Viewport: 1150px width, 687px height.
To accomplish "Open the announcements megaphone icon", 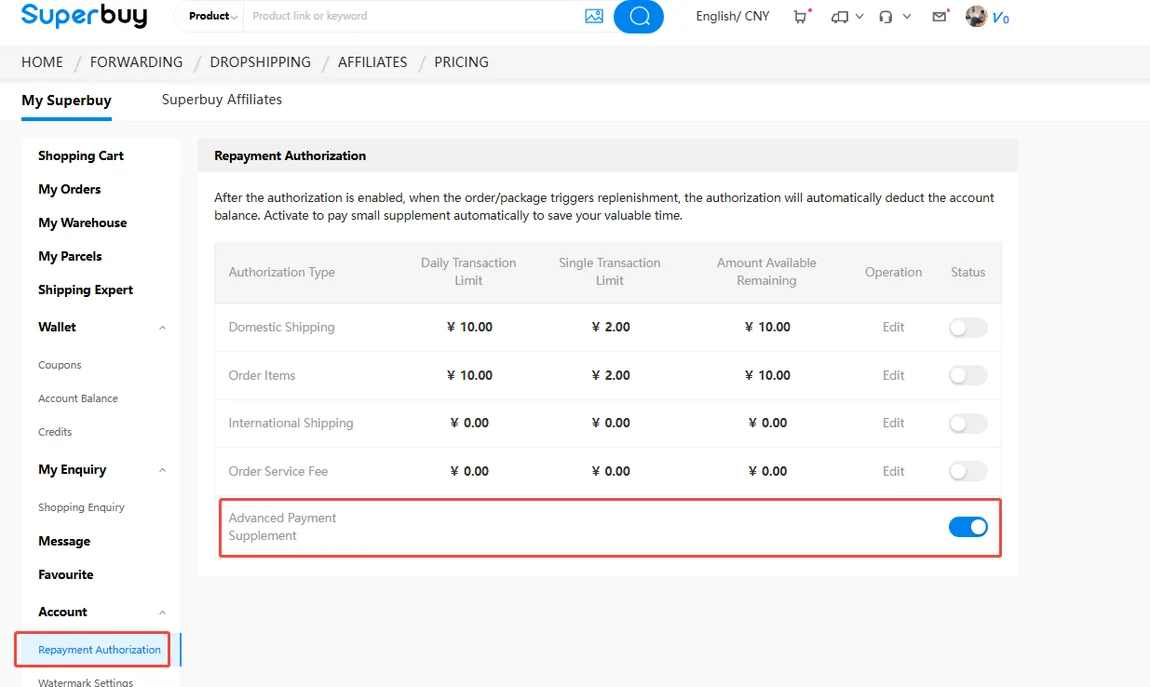I will coord(840,16).
